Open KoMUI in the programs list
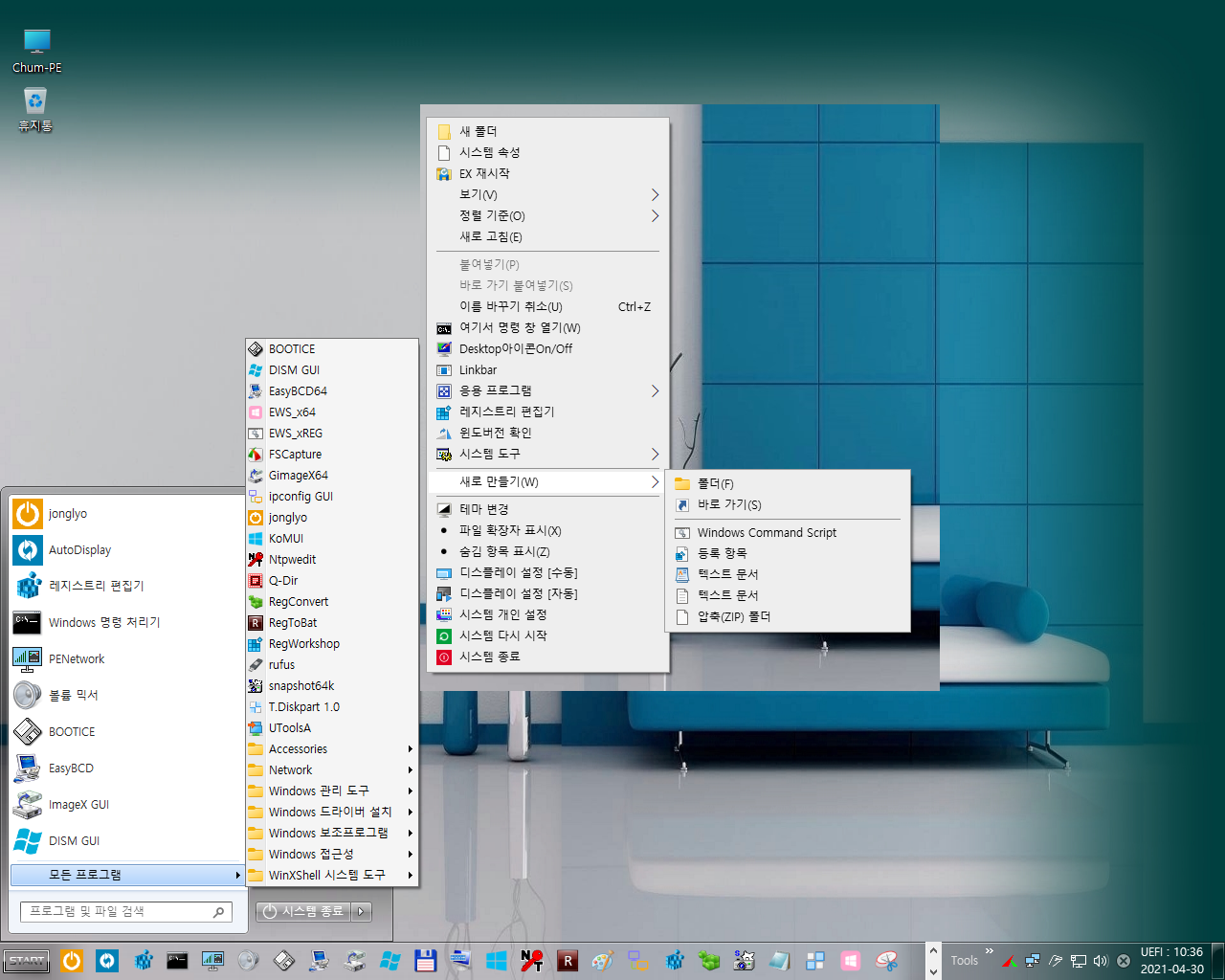The height and width of the screenshot is (980, 1225). click(x=332, y=539)
